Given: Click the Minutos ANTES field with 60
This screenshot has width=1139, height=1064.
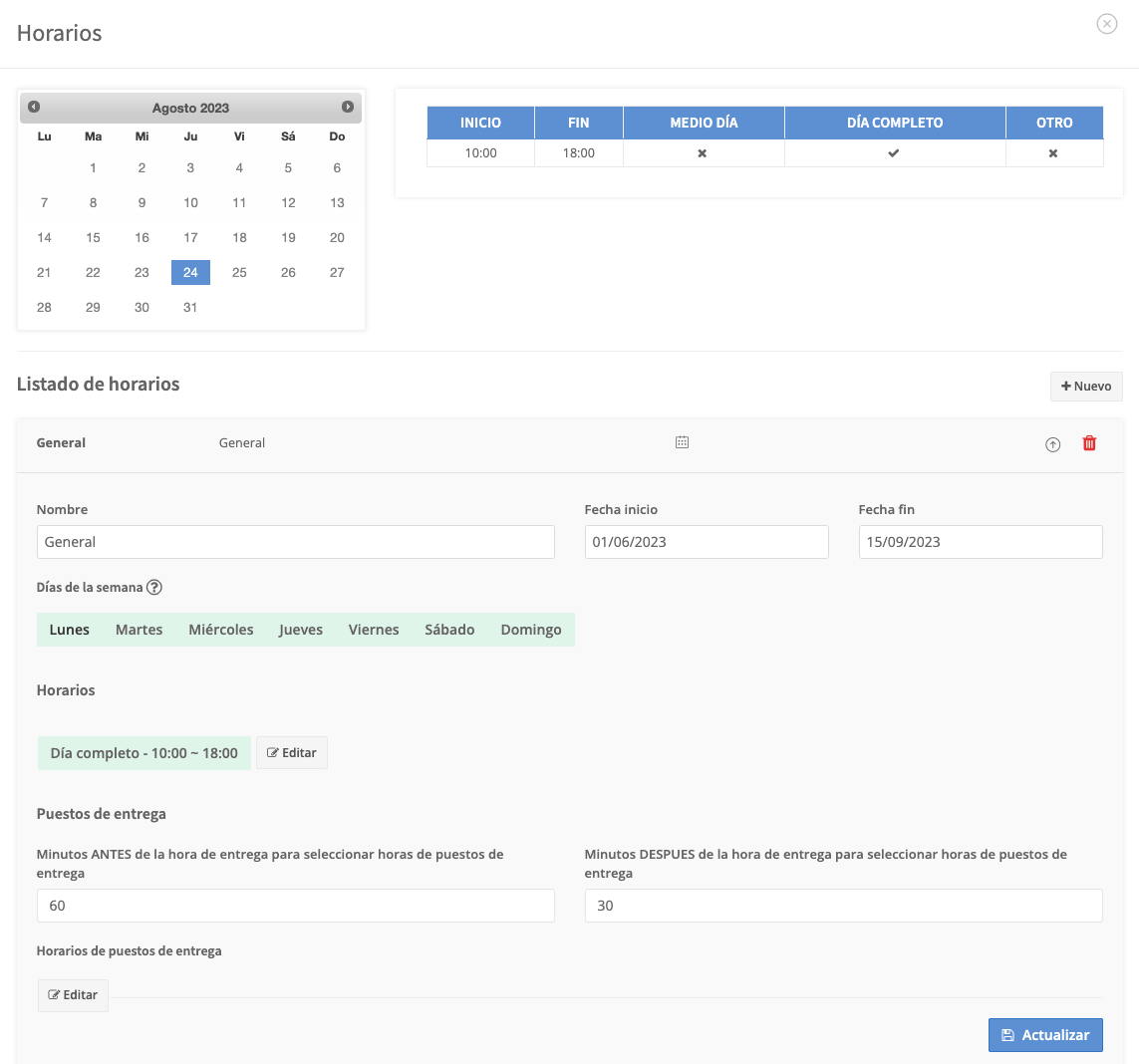Looking at the screenshot, I should pyautogui.click(x=296, y=906).
